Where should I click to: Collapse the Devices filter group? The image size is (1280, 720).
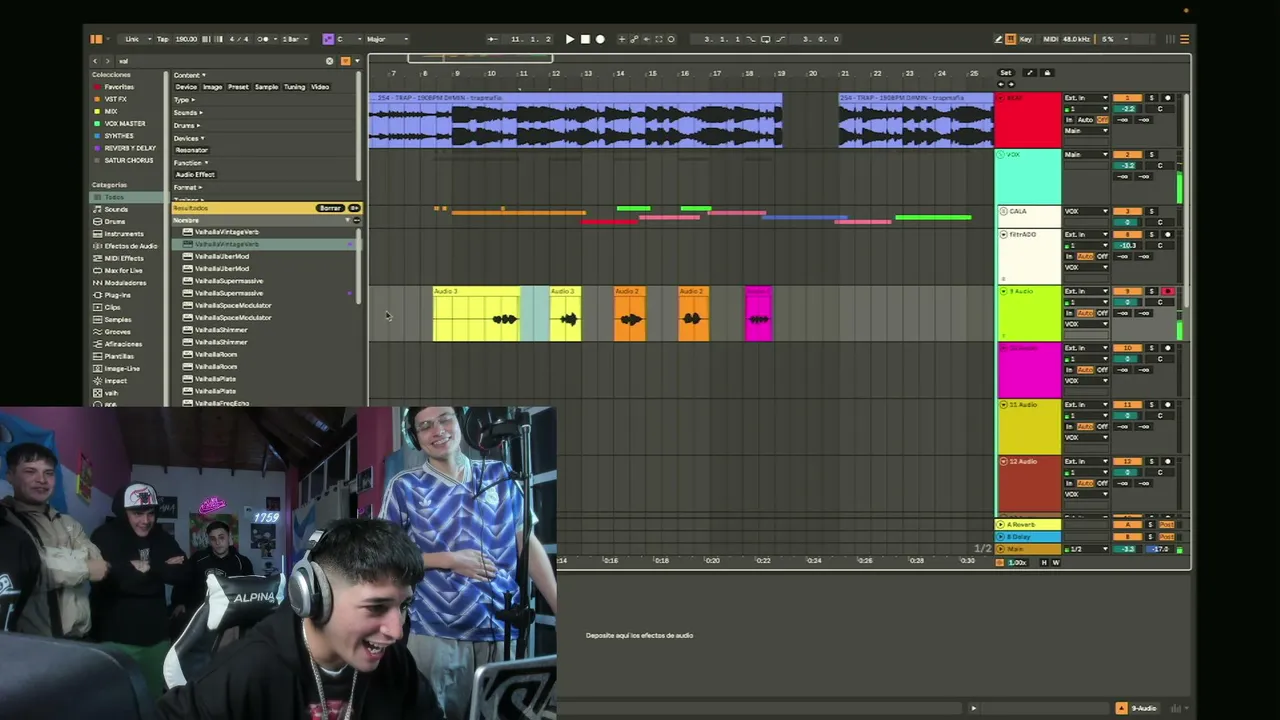(188, 138)
